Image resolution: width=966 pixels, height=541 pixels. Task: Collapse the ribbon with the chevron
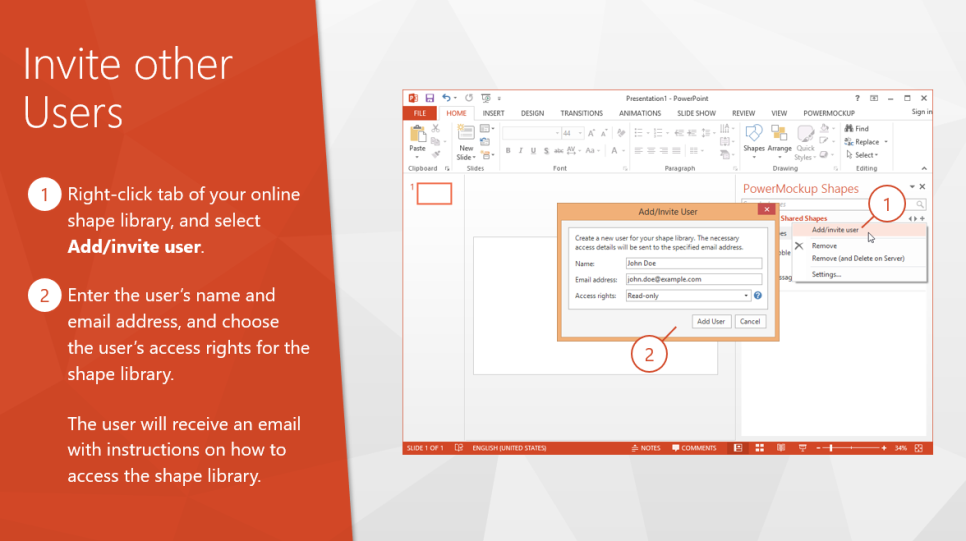tap(923, 168)
